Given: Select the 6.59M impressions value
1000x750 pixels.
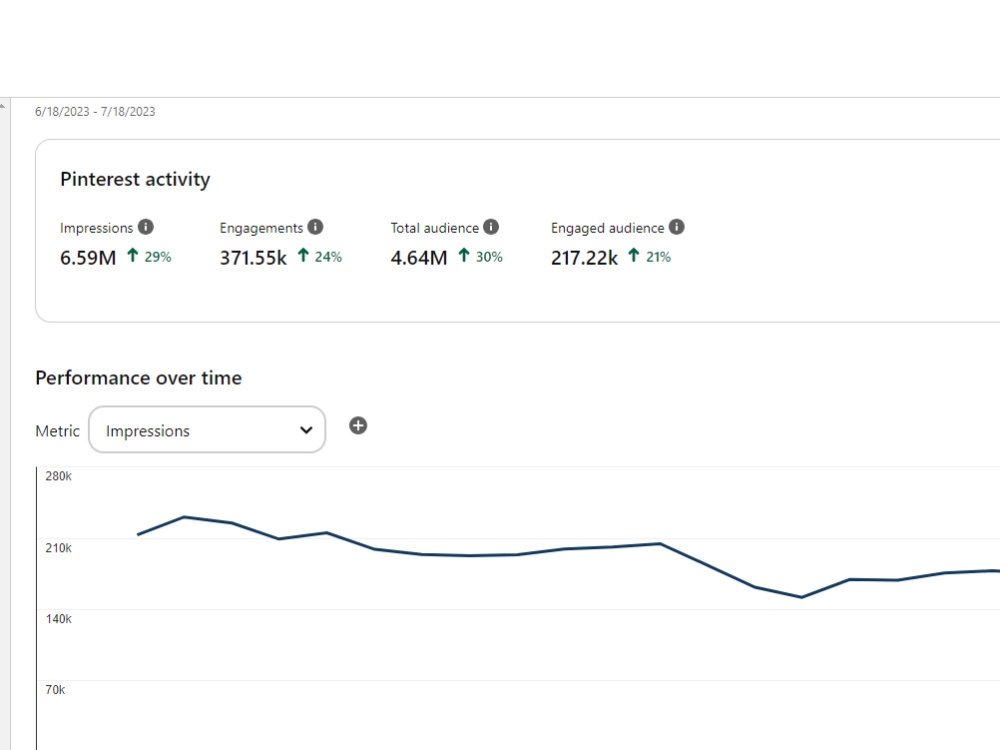Looking at the screenshot, I should click(88, 258).
